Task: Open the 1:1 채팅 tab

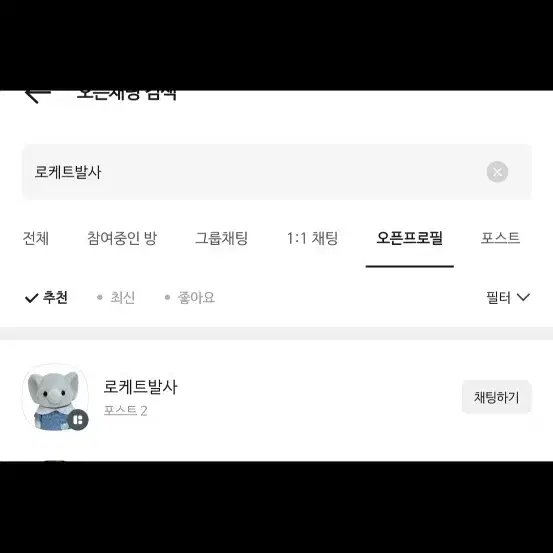Action: coord(312,238)
